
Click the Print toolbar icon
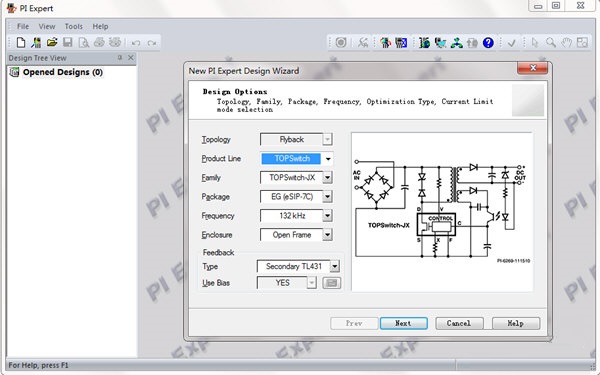[99, 42]
